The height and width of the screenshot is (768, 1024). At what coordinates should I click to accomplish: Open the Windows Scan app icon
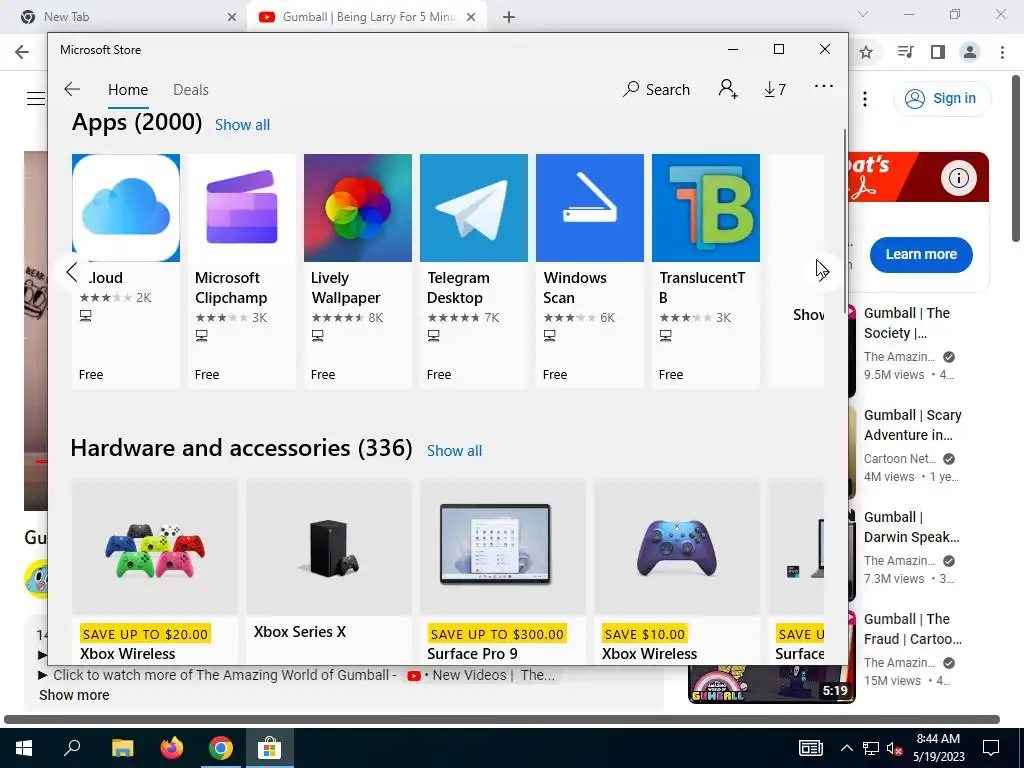590,208
